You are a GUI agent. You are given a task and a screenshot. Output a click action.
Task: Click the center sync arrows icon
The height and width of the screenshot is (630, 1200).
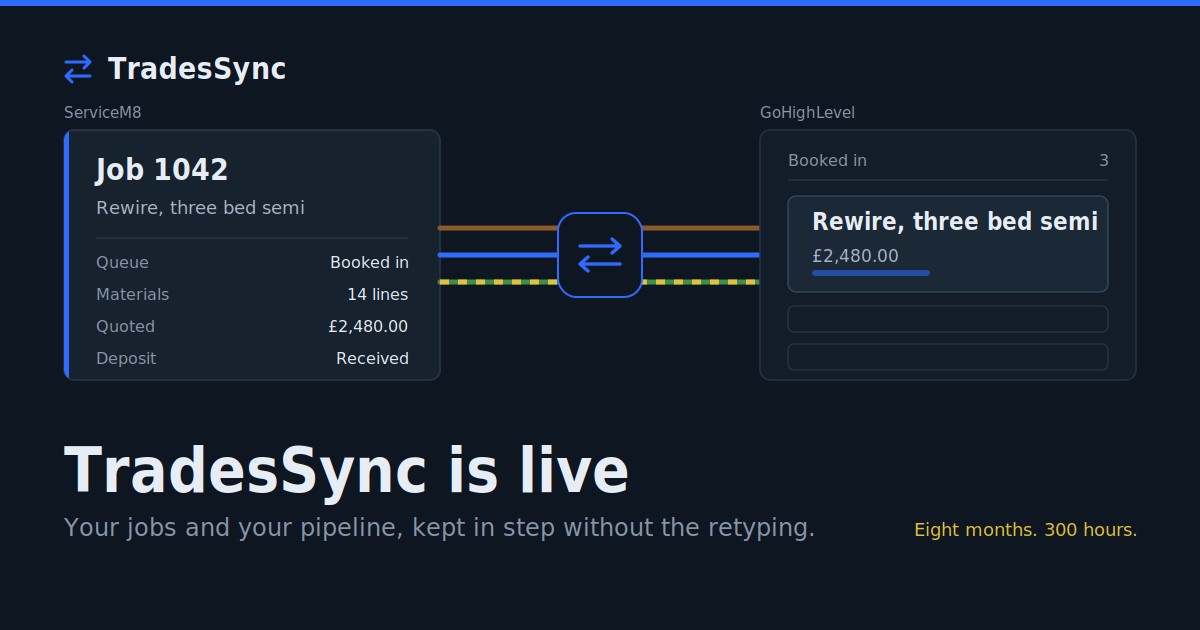[x=600, y=255]
